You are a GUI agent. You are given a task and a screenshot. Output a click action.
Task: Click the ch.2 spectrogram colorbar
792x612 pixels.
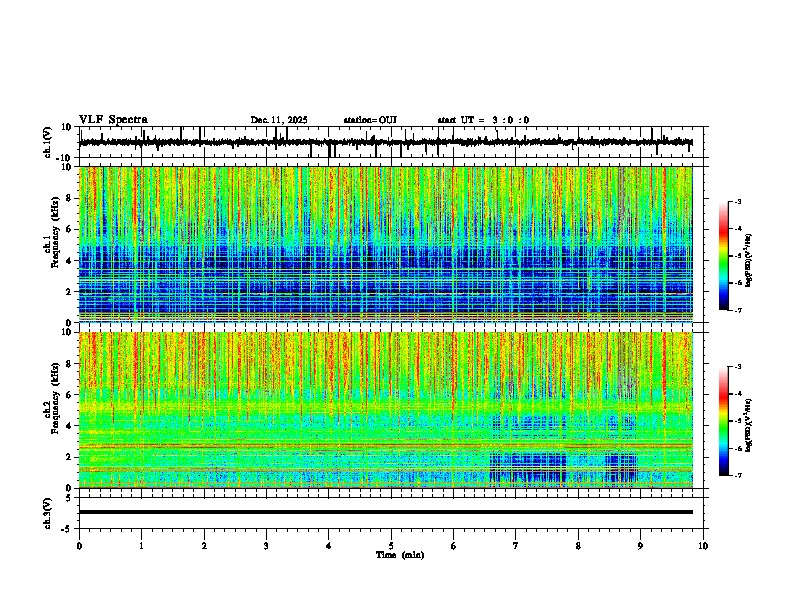pos(723,421)
